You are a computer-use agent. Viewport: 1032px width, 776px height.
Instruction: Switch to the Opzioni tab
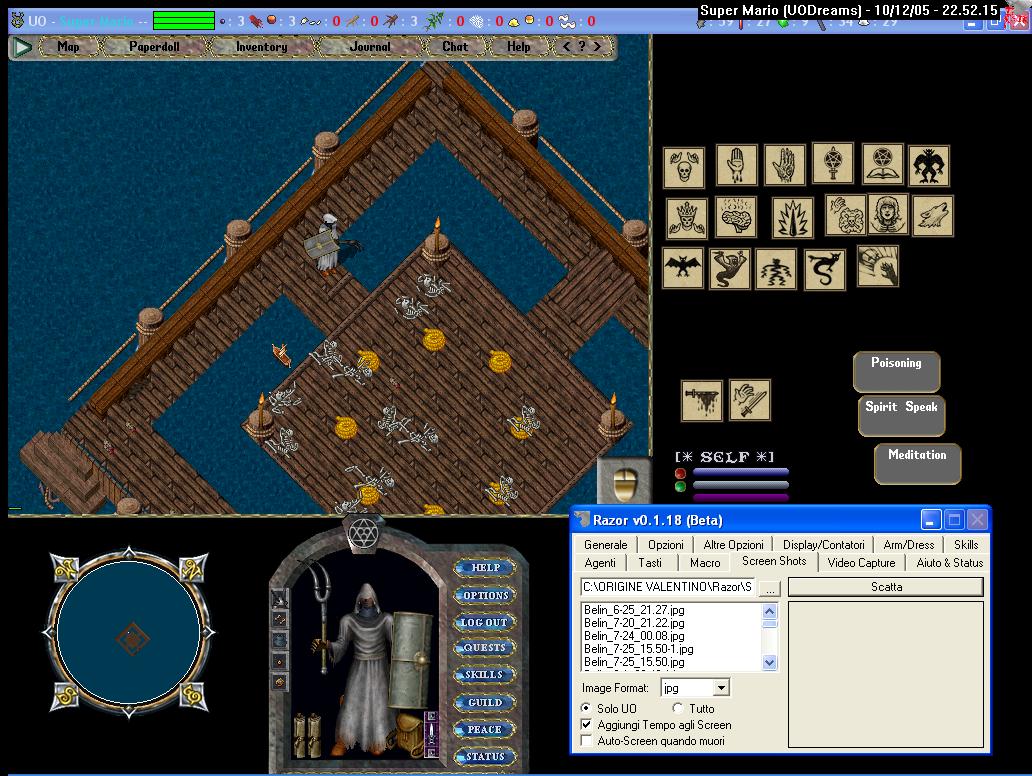(x=666, y=545)
